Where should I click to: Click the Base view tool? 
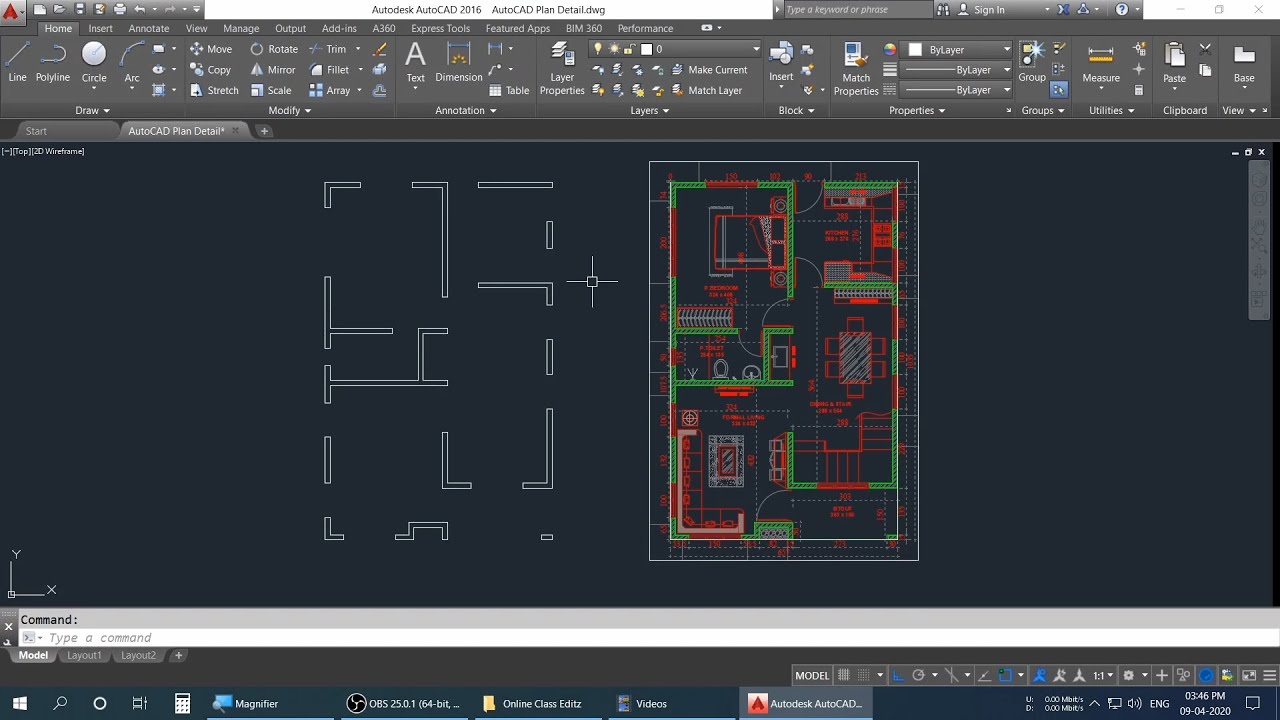click(x=1244, y=63)
